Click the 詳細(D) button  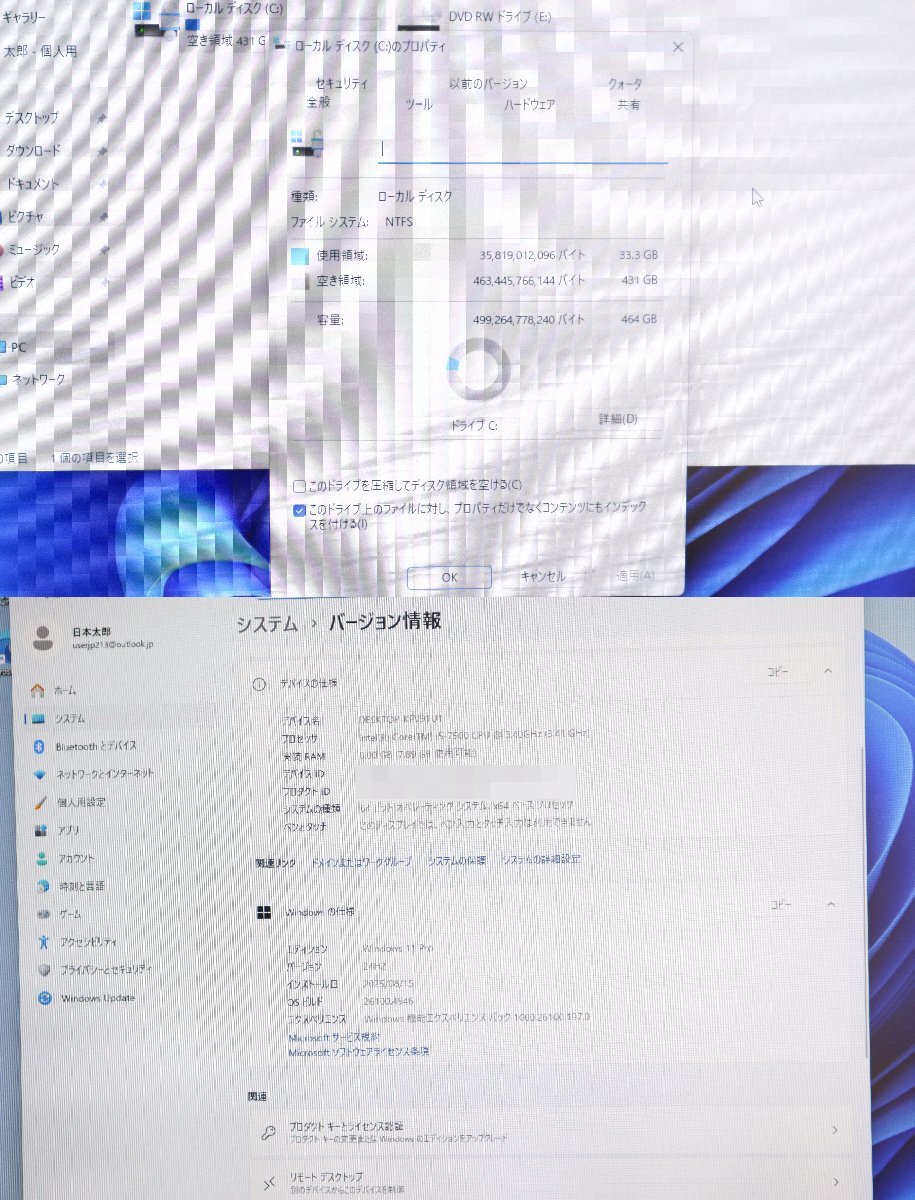point(617,418)
